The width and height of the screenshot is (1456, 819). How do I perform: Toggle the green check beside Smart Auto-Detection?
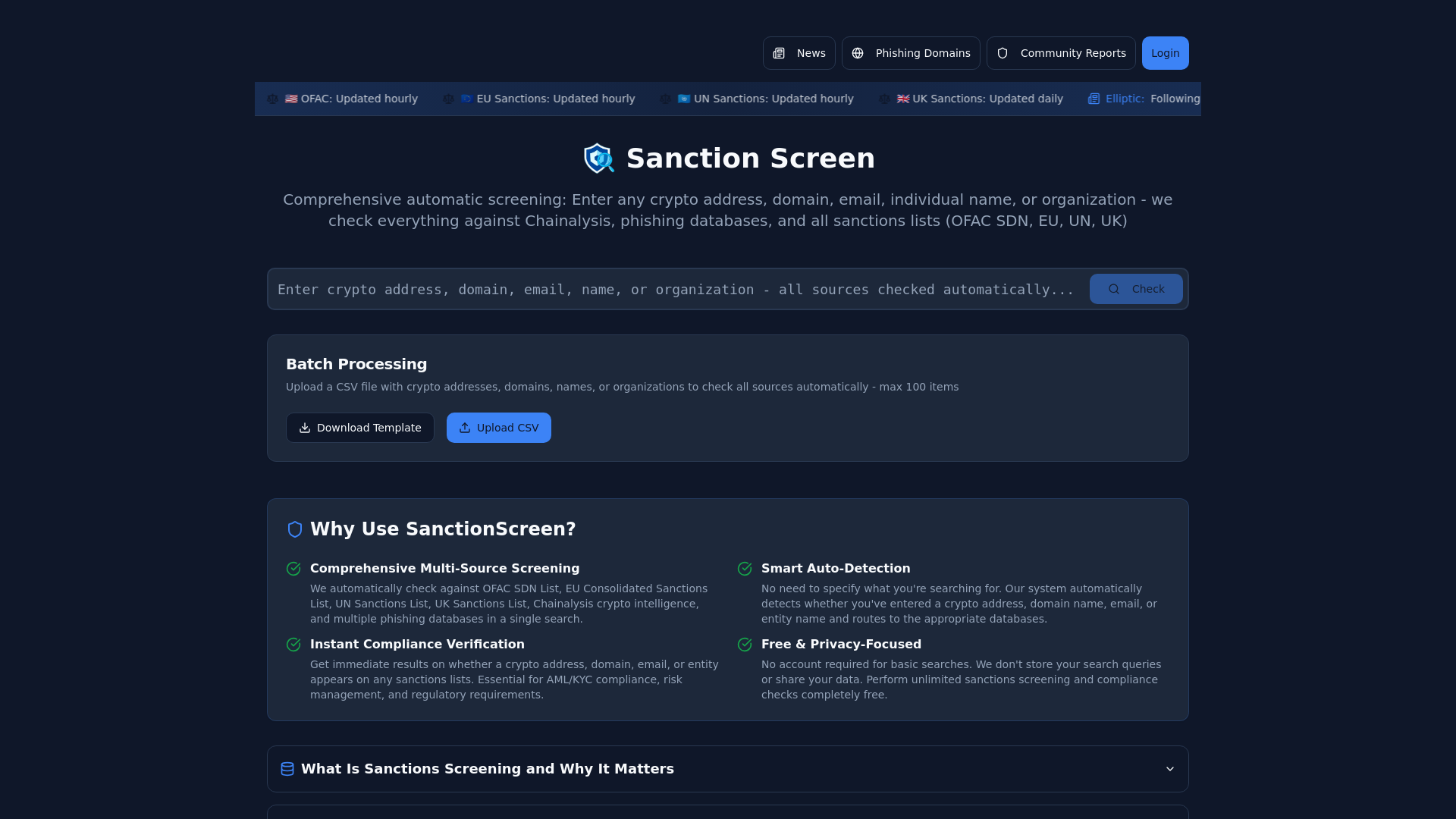pyautogui.click(x=745, y=568)
